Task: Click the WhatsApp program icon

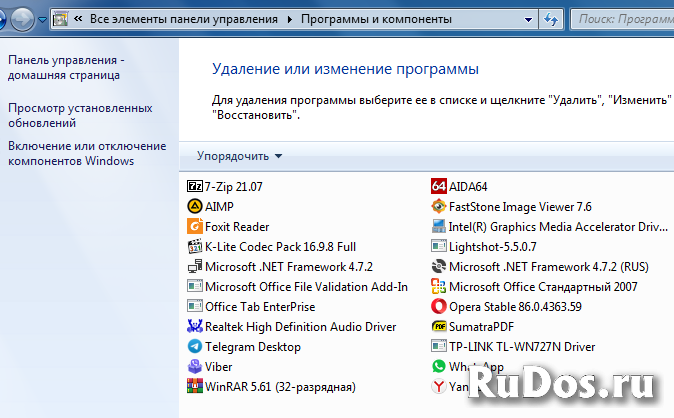Action: point(439,366)
